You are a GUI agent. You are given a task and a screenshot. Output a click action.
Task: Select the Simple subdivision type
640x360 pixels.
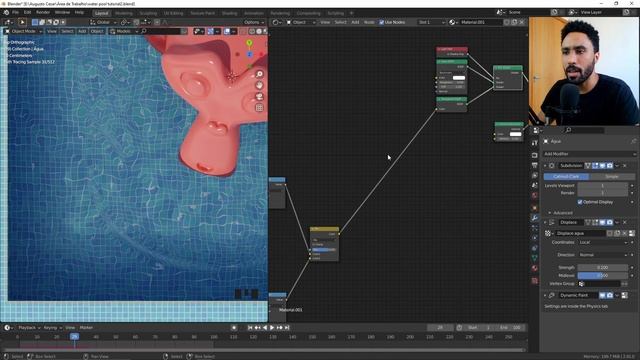[612, 176]
